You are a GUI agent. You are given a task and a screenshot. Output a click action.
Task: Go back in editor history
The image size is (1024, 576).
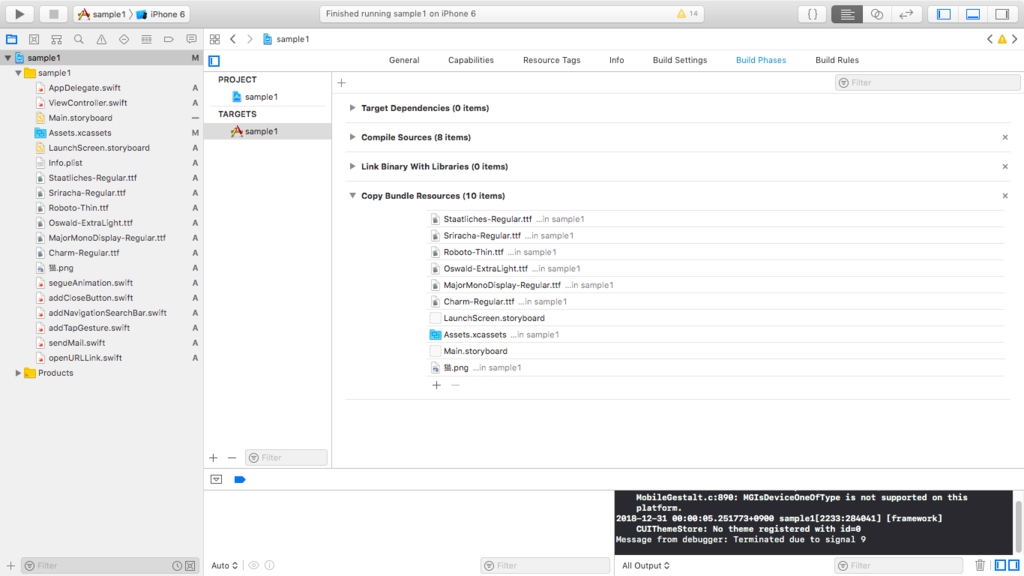tap(233, 39)
